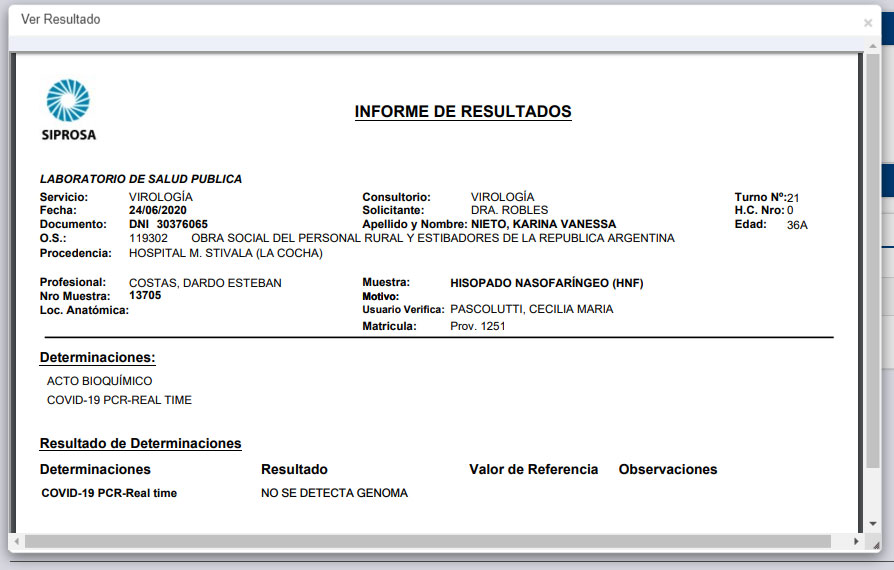Click Servicio value VIROLOGÍA
Image resolution: width=894 pixels, height=570 pixels.
point(161,197)
